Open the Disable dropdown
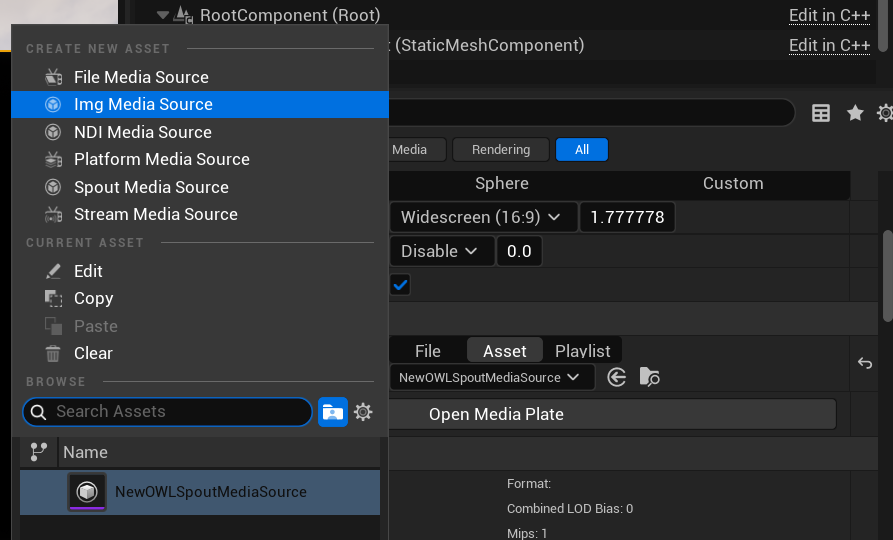 point(442,251)
